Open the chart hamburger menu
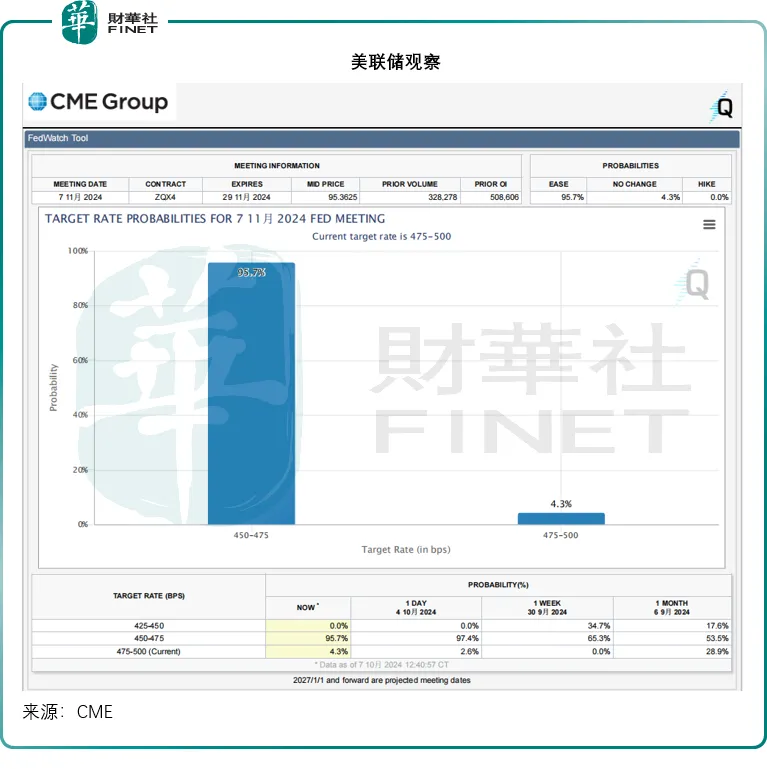767x769 pixels. click(x=709, y=225)
